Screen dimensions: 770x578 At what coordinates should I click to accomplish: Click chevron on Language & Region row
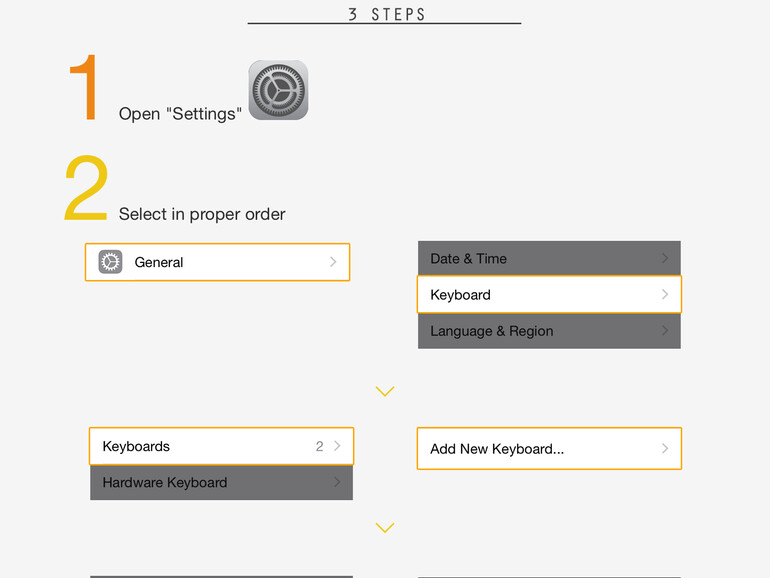point(665,331)
